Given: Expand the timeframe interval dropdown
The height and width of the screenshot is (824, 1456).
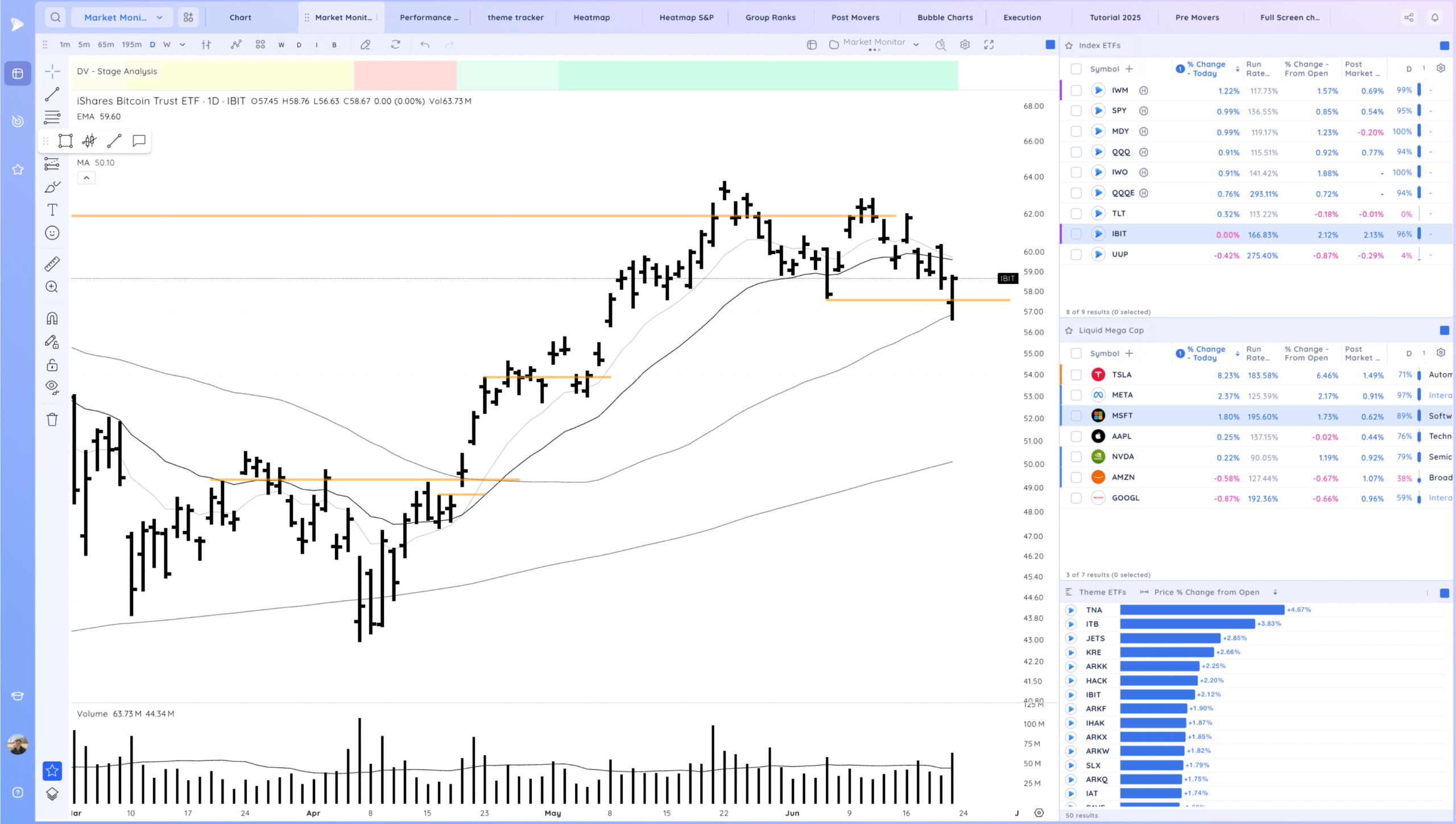Looking at the screenshot, I should click(183, 45).
